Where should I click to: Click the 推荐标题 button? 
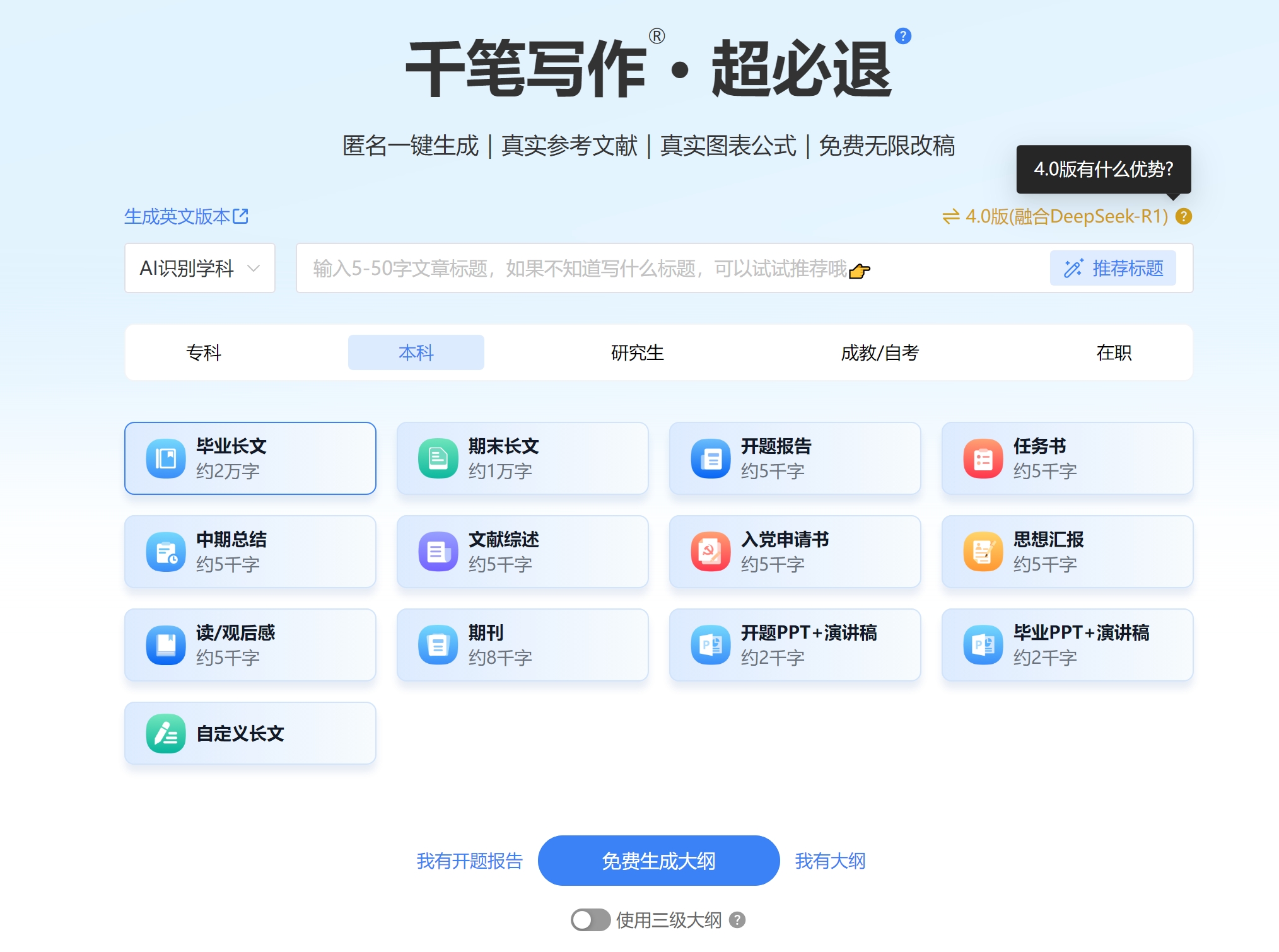1113,268
